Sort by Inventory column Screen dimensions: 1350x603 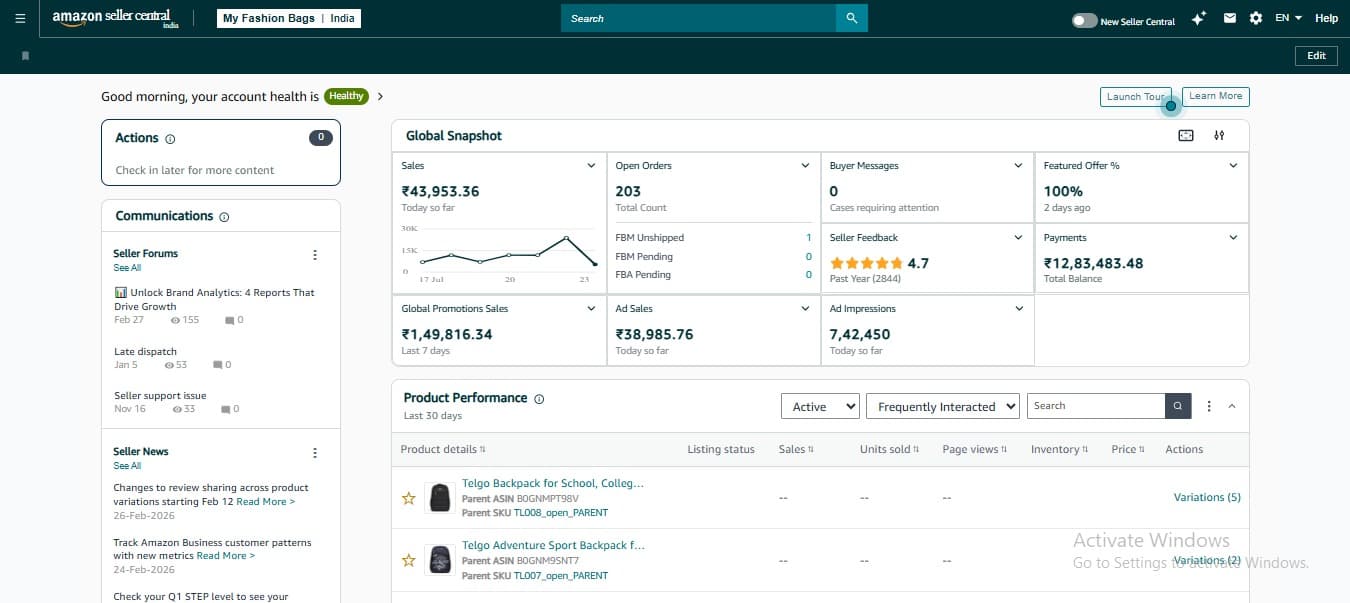click(1060, 450)
